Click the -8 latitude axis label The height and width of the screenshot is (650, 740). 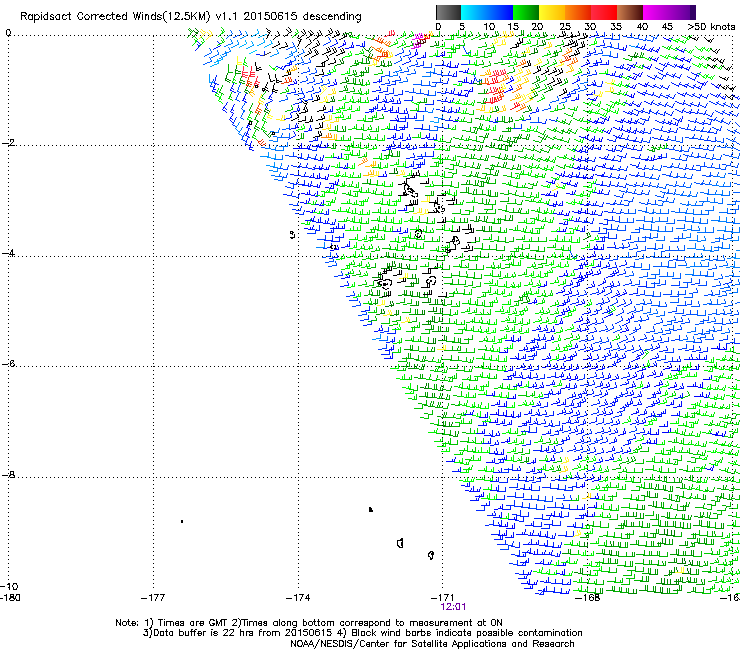[8, 475]
